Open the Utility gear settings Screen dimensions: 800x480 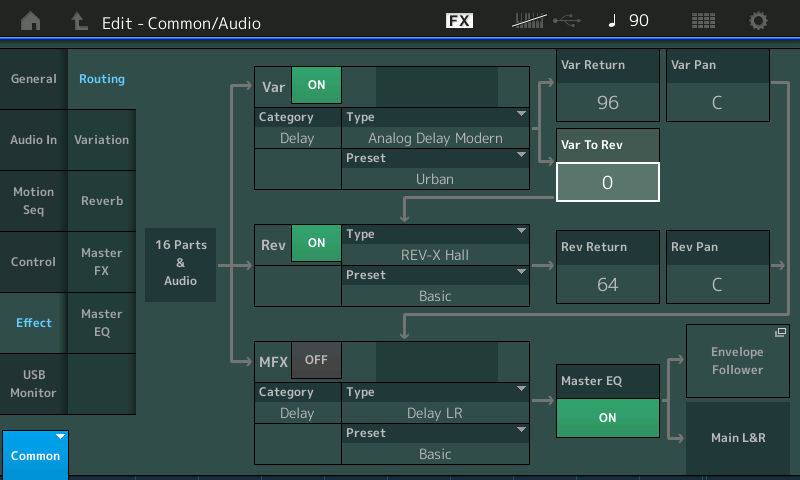(759, 21)
